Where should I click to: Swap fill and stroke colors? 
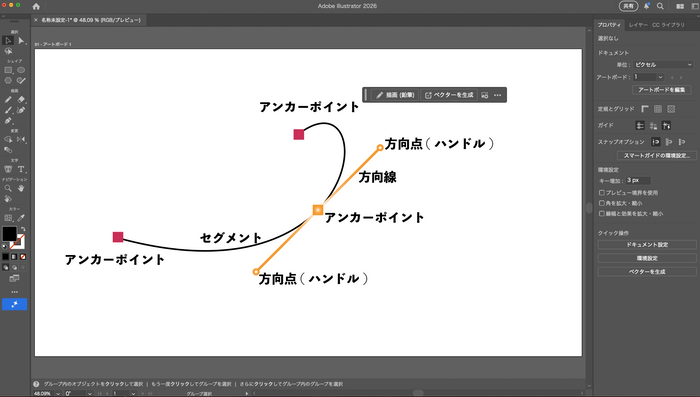pos(23,229)
